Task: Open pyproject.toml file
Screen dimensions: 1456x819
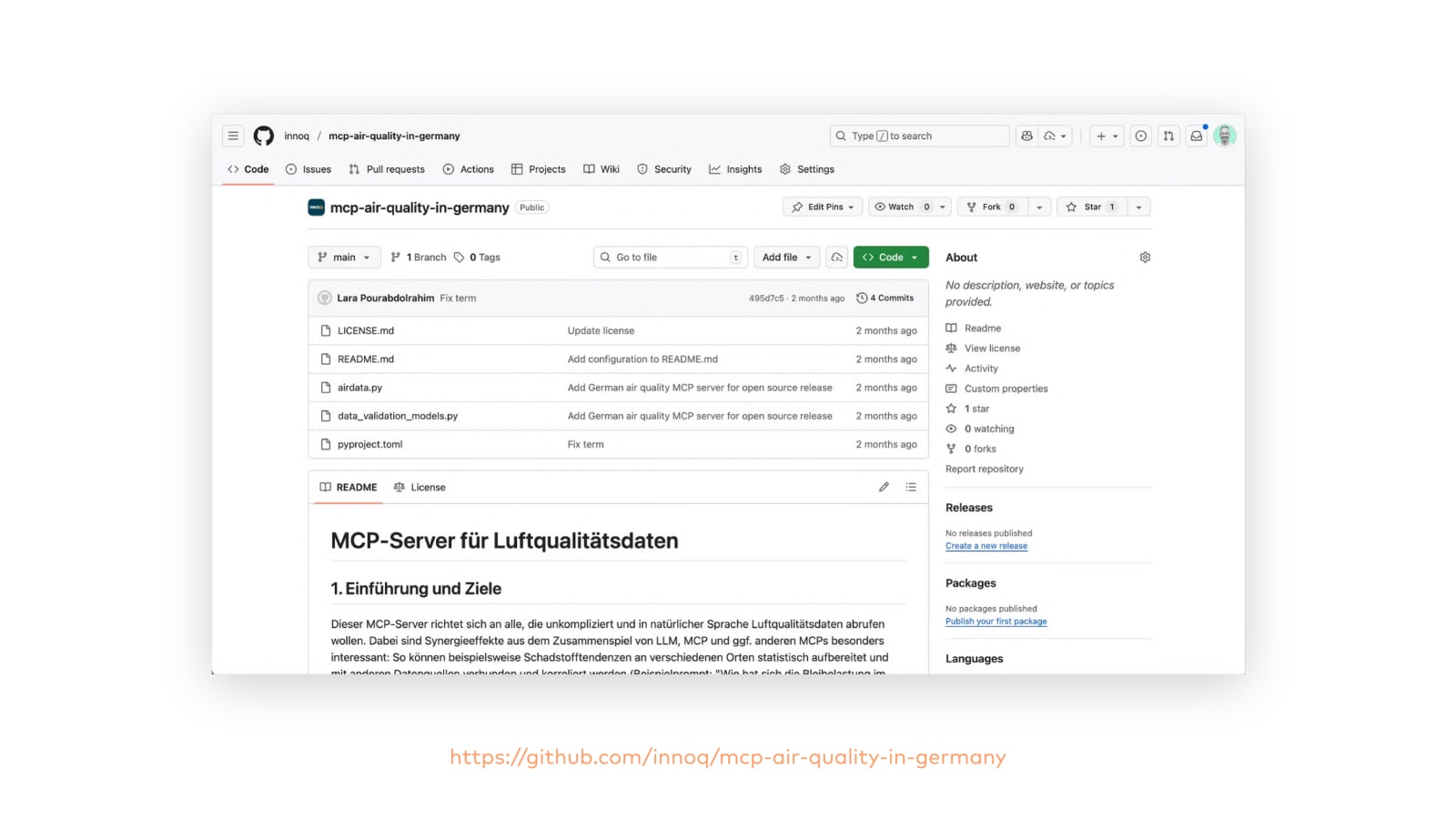Action: tap(369, 444)
